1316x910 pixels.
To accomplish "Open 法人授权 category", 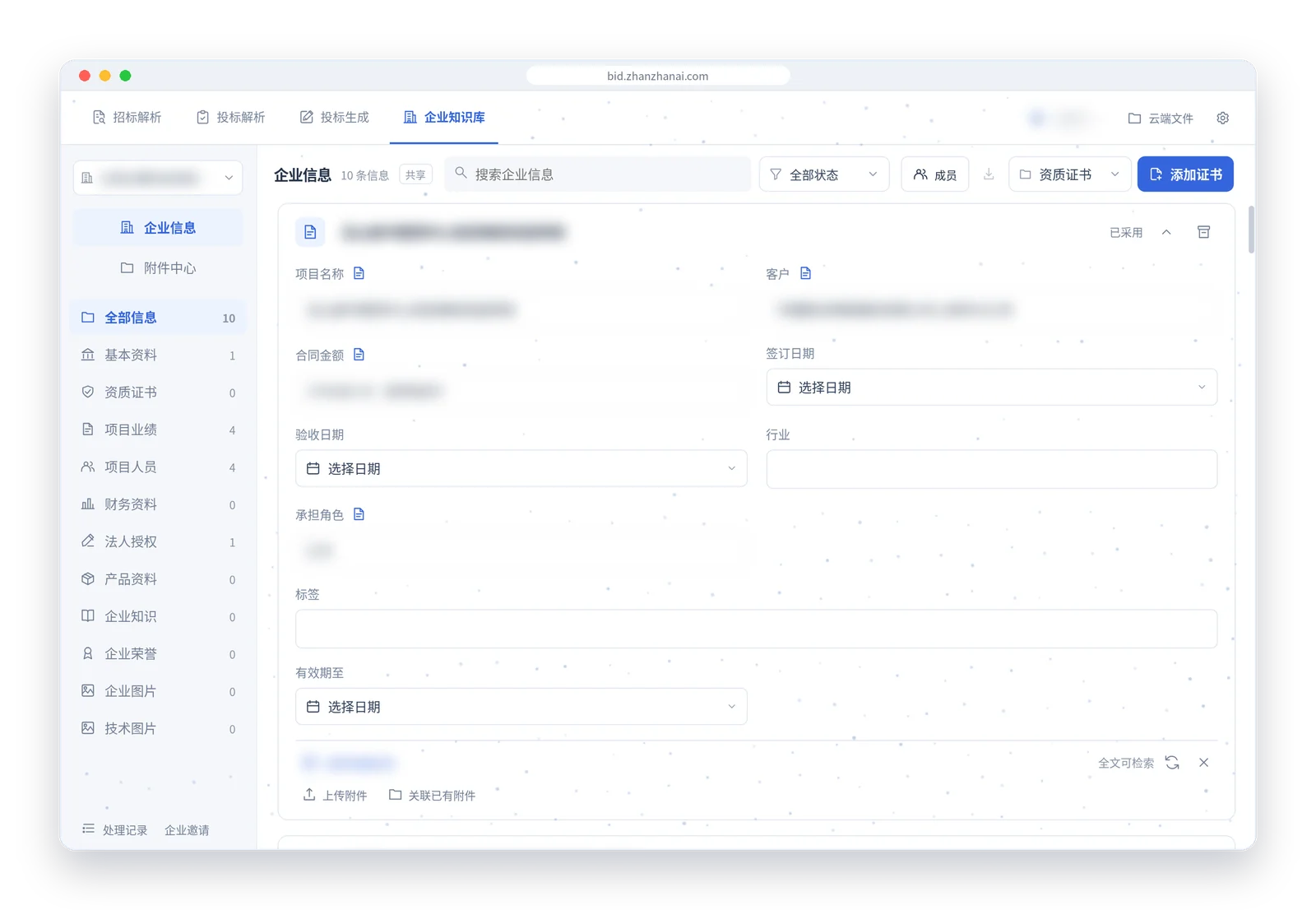I will tap(159, 541).
